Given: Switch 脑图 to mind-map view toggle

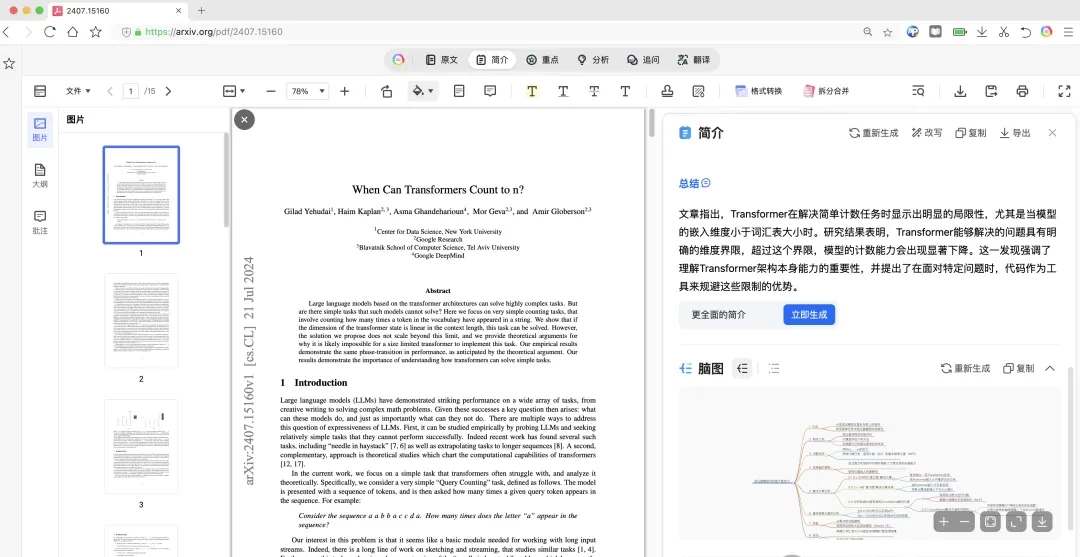Looking at the screenshot, I should (742, 368).
